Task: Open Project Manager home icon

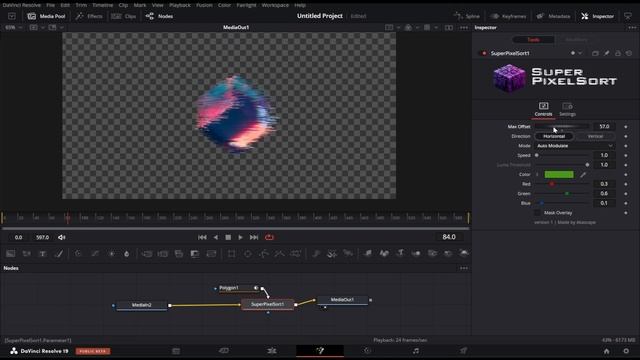Action: (607, 351)
